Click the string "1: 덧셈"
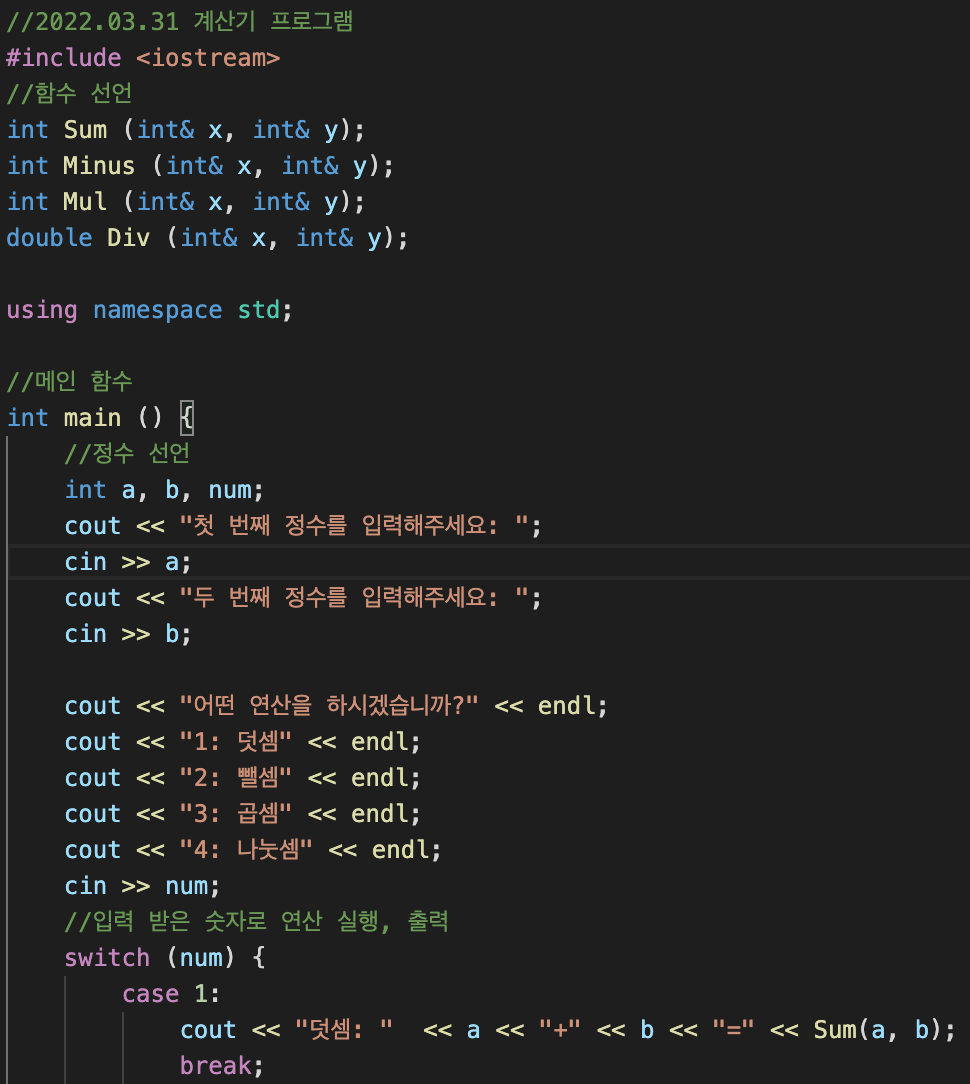Image resolution: width=970 pixels, height=1084 pixels. coord(236,741)
